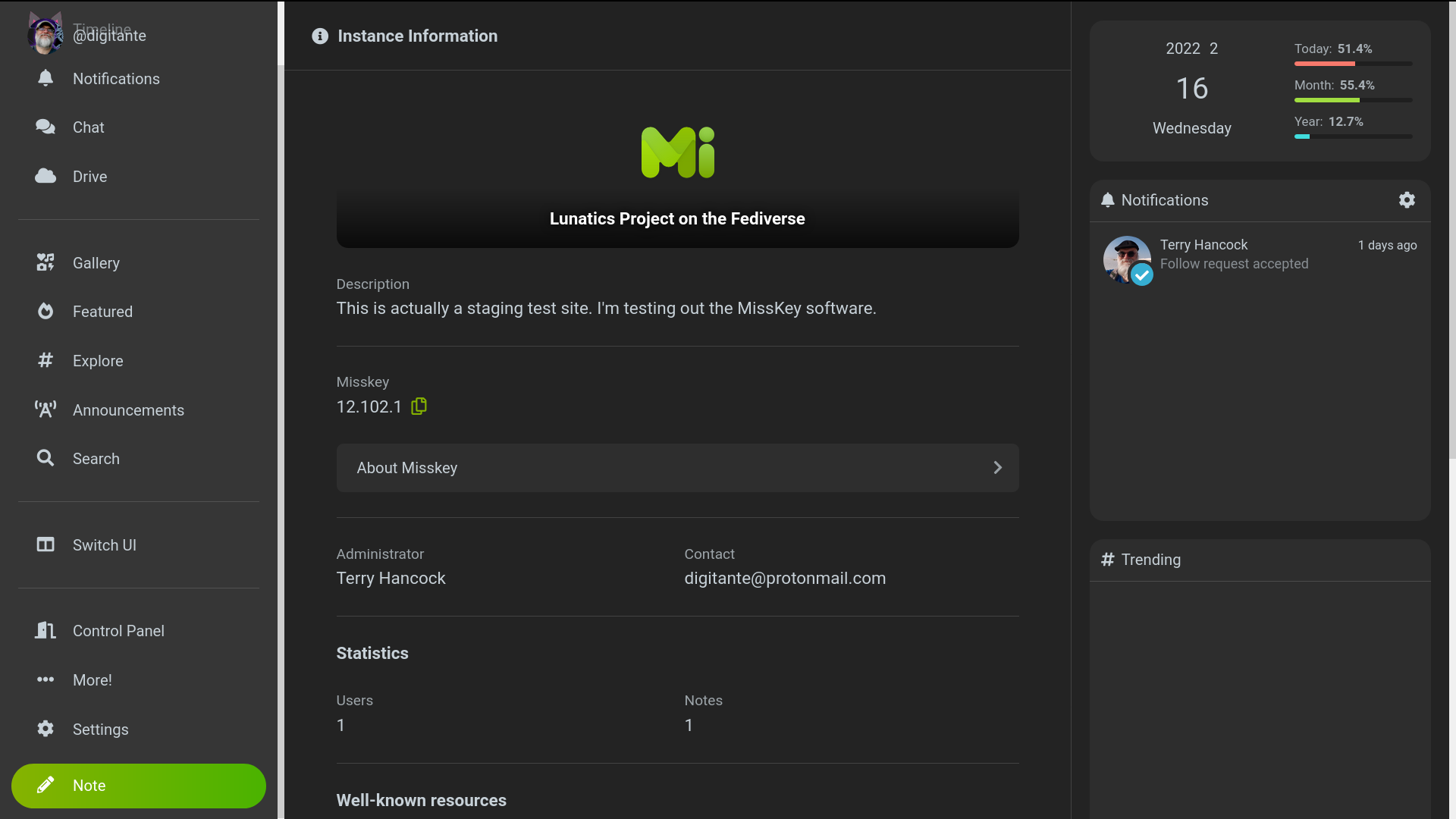Open Explore hashtag icon
This screenshot has height=819, width=1456.
[x=45, y=361]
